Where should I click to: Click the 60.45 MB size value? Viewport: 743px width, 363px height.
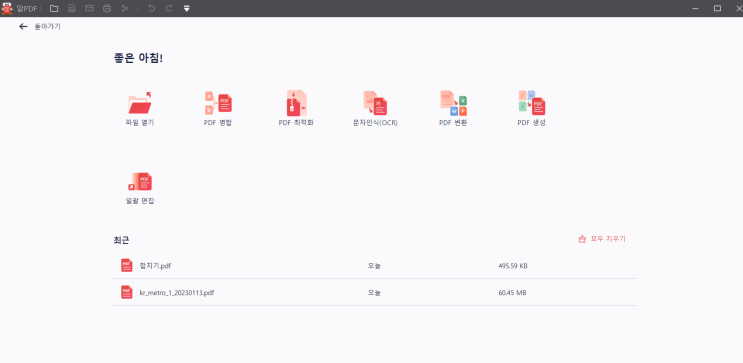(x=512, y=293)
